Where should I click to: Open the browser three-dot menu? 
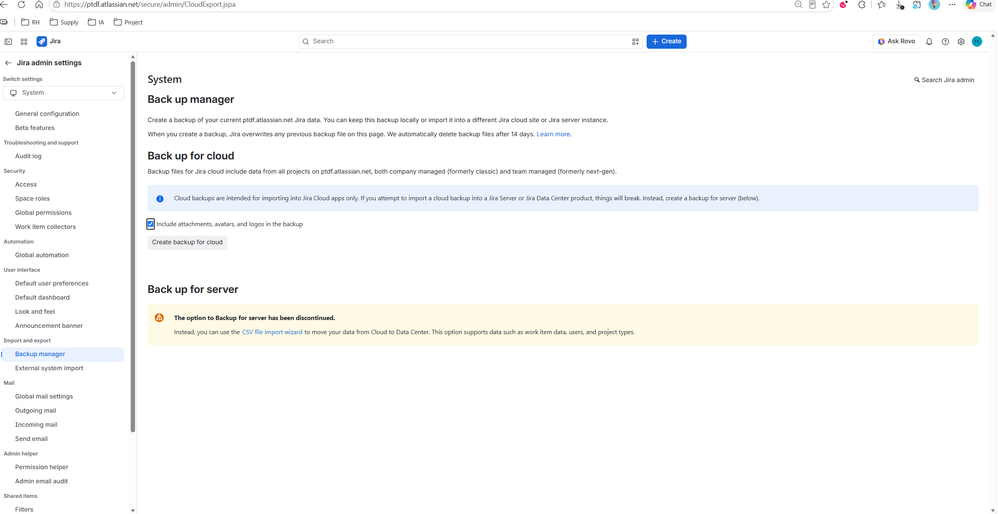(952, 4)
